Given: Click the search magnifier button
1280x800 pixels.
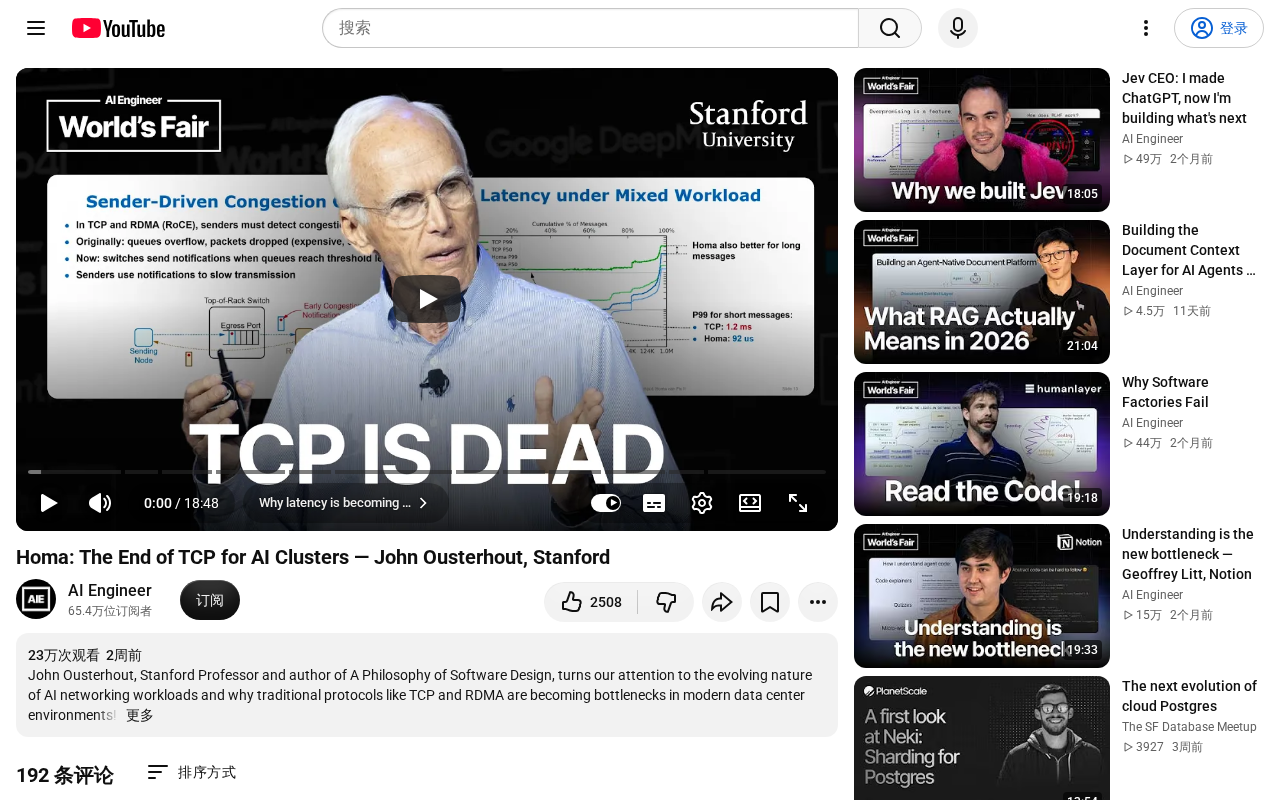Looking at the screenshot, I should (x=890, y=28).
